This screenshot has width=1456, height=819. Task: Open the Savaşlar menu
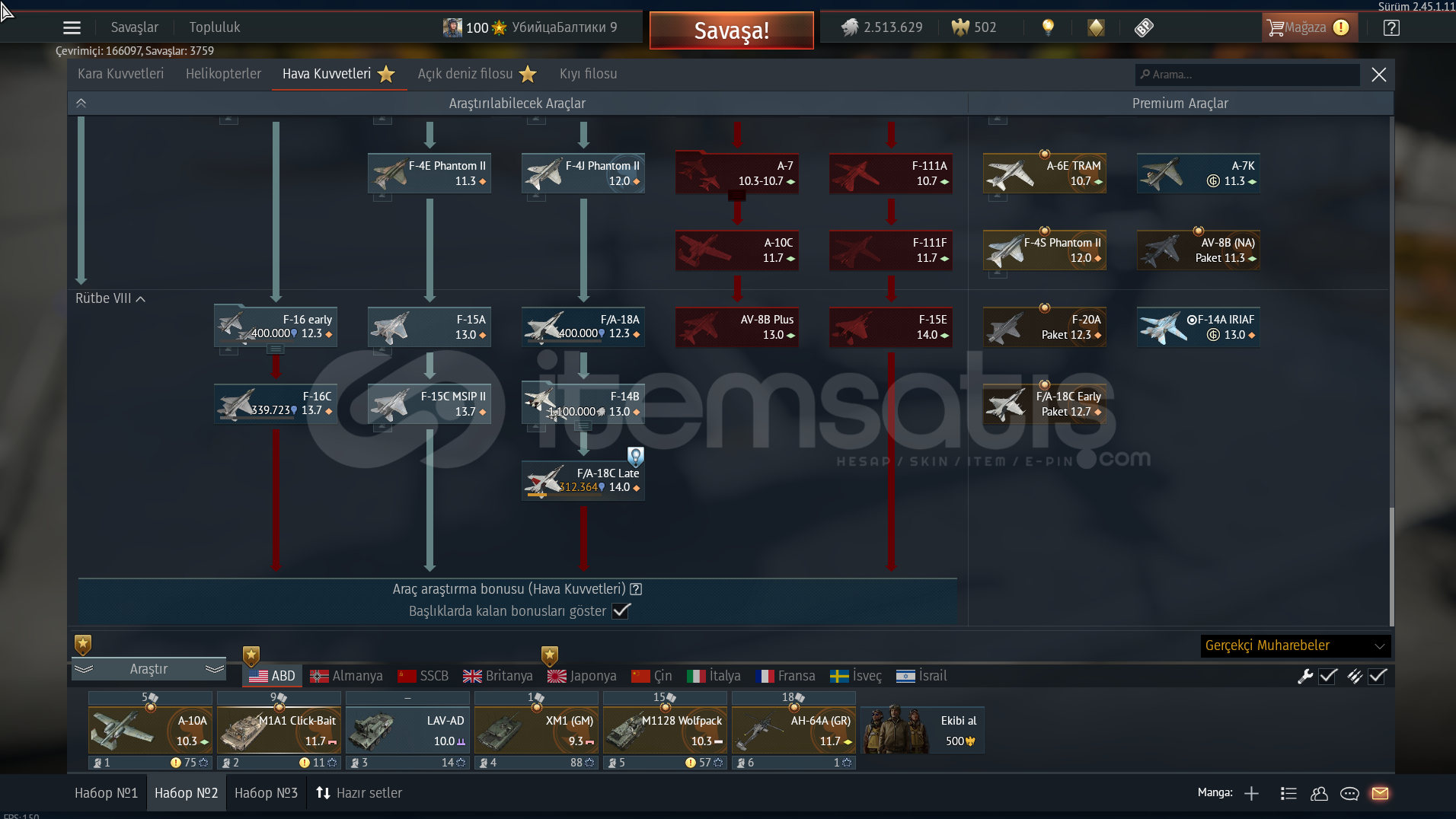point(135,27)
